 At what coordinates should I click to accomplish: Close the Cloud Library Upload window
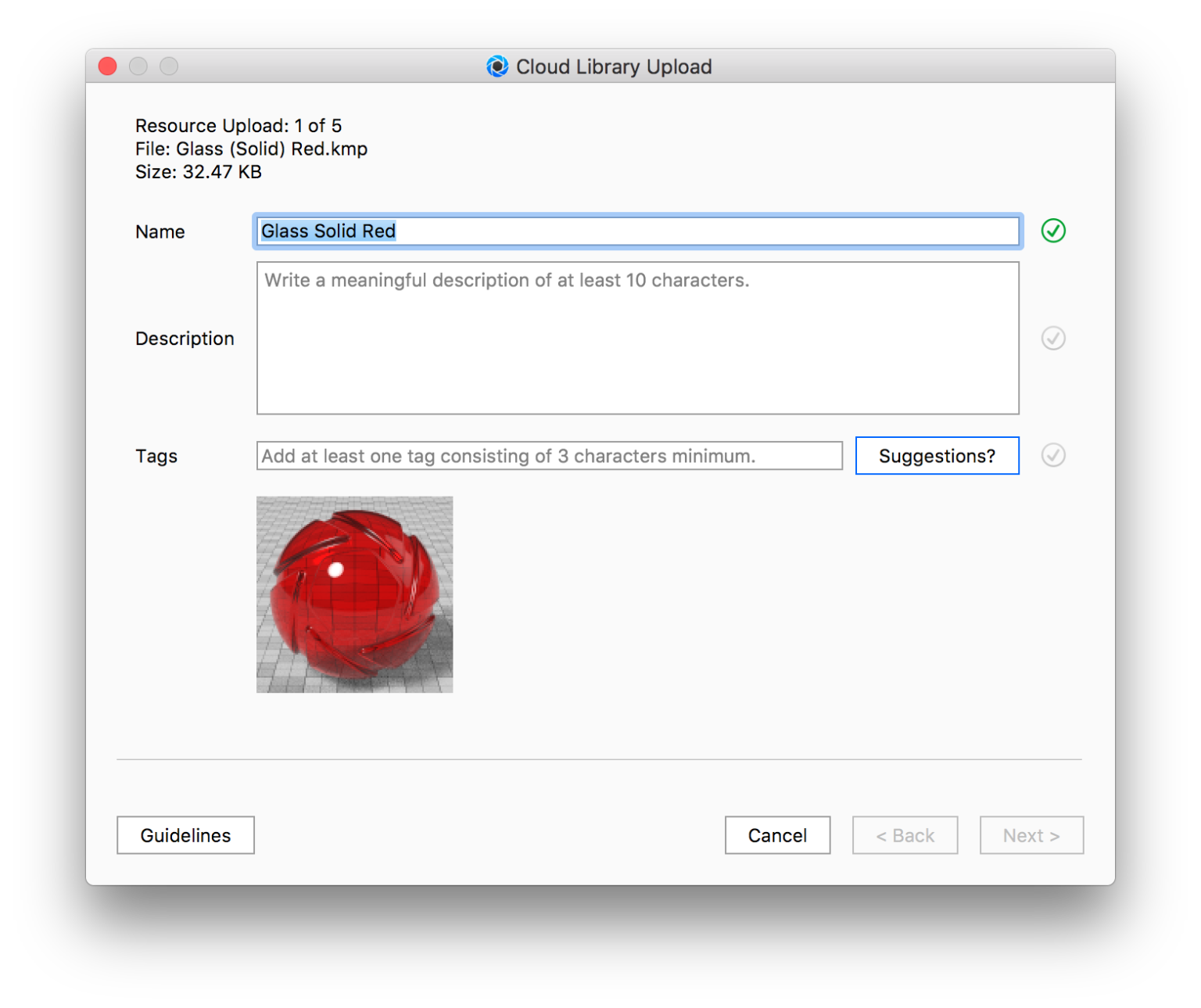[107, 66]
